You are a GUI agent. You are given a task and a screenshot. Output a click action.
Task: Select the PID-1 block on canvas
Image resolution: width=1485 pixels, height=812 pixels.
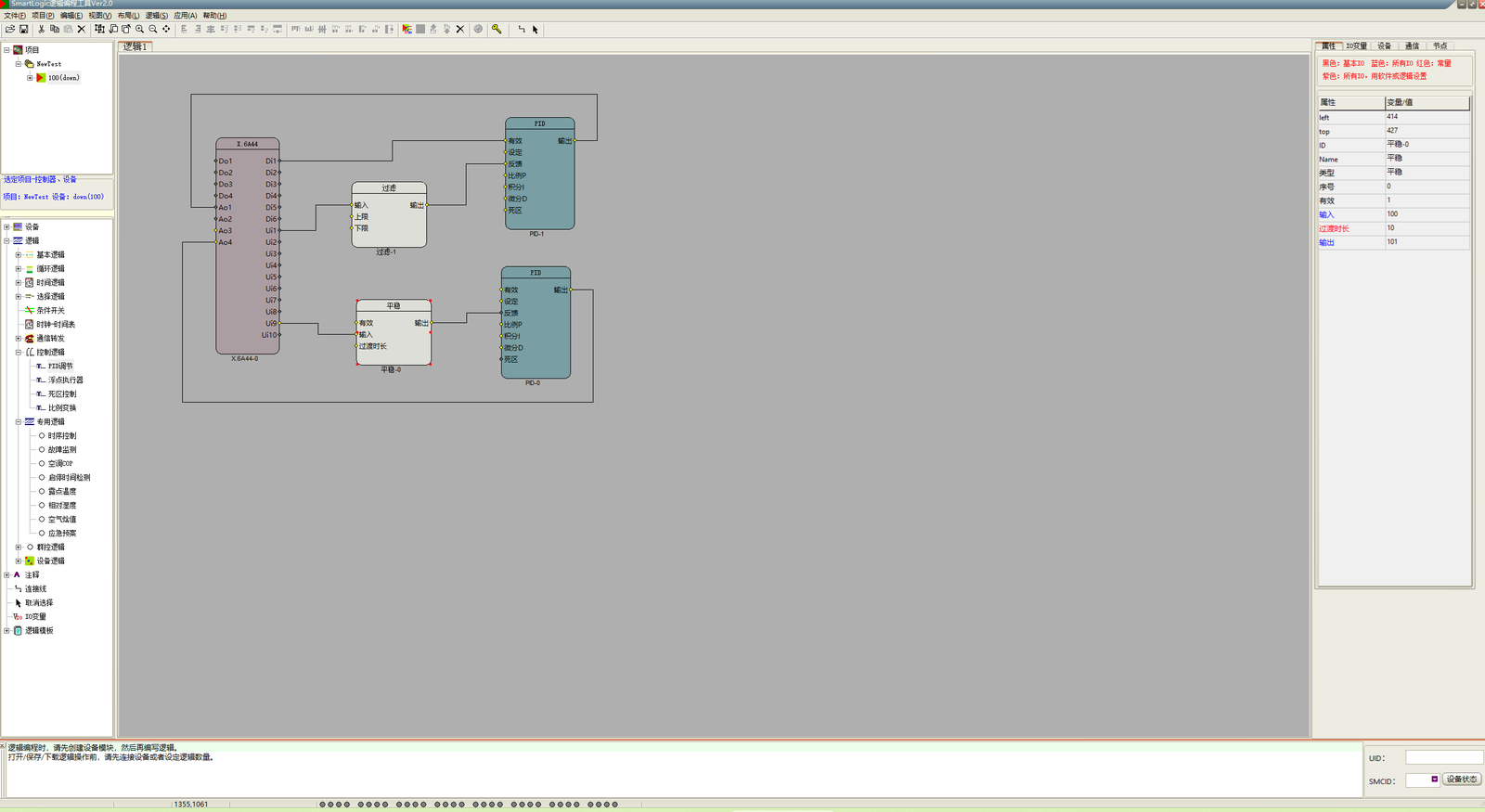[540, 174]
